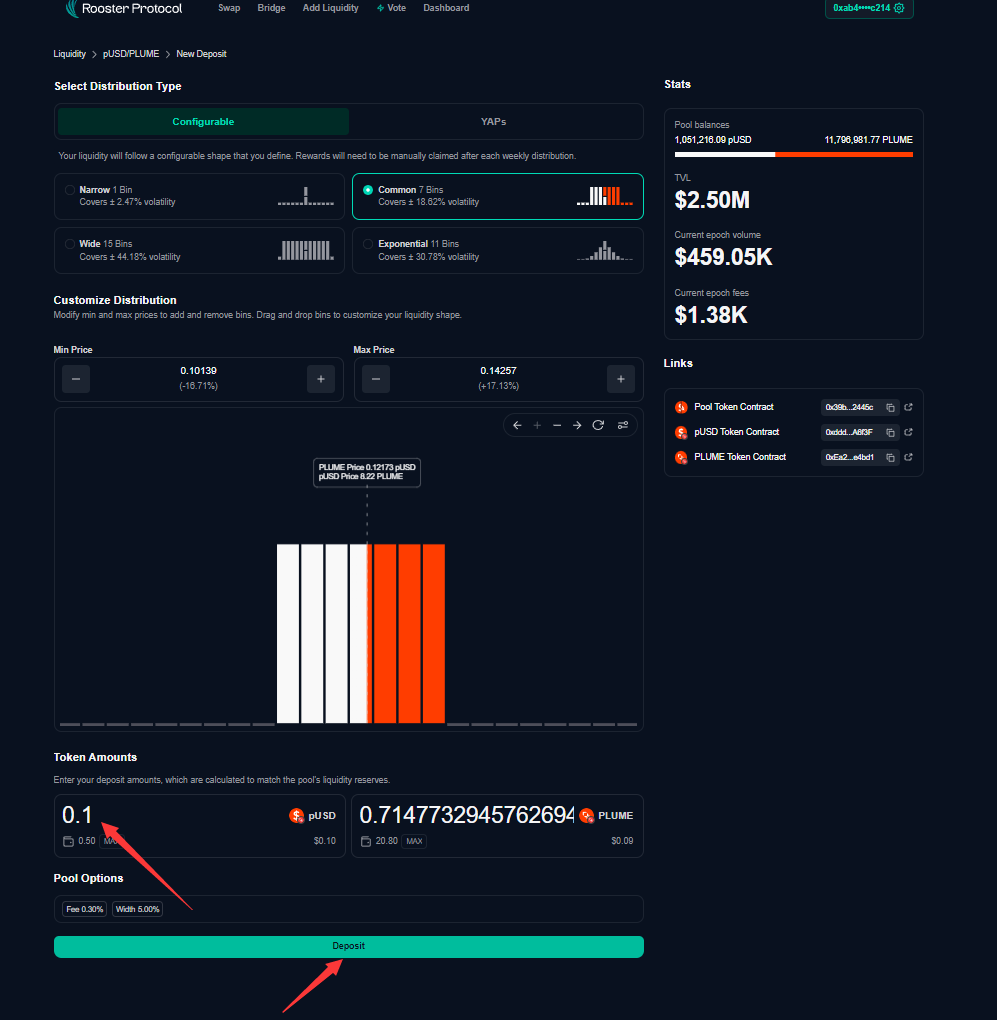Decrease Max Price with minus button
The image size is (997, 1020).
(x=376, y=379)
